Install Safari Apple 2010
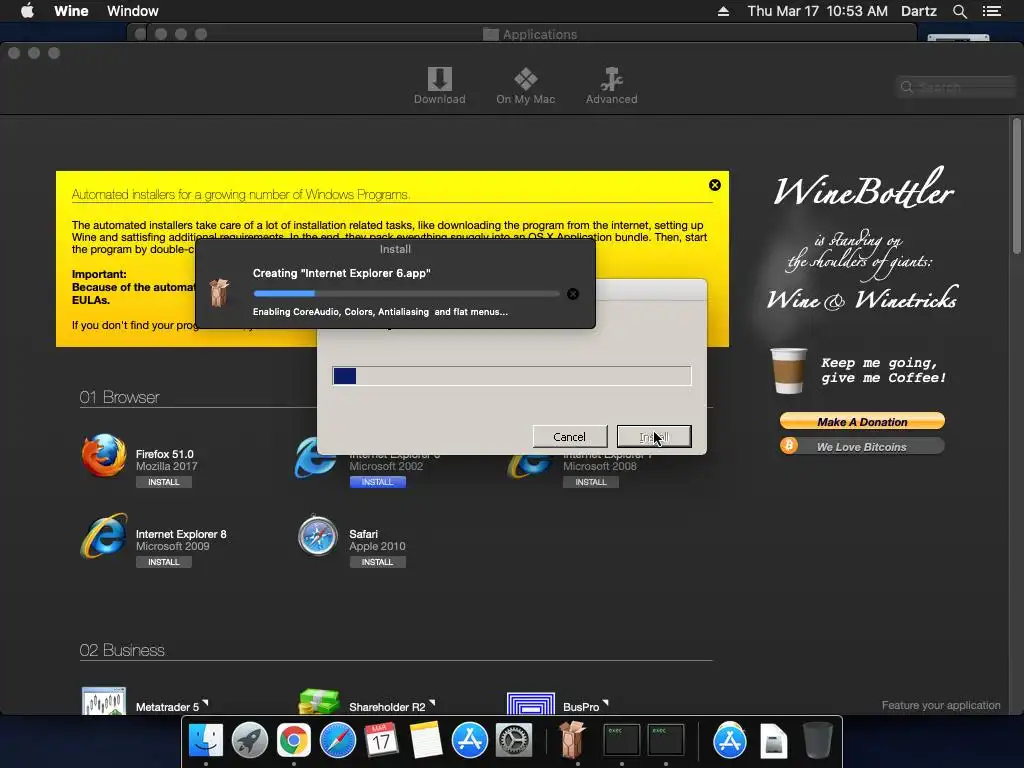 (377, 562)
